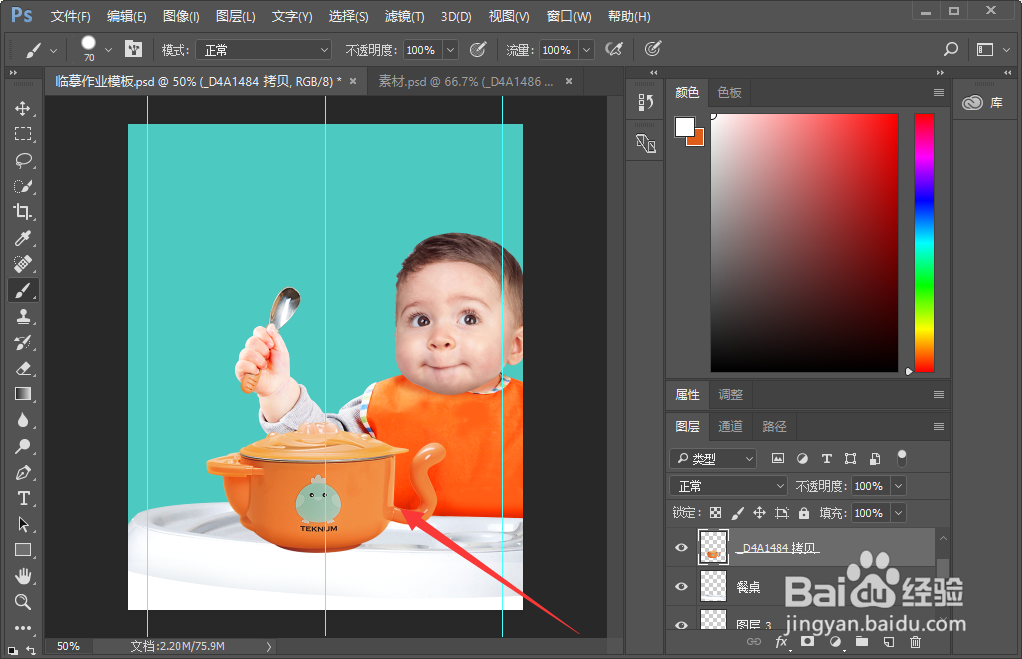Click the zoom level 50% field

(68, 646)
